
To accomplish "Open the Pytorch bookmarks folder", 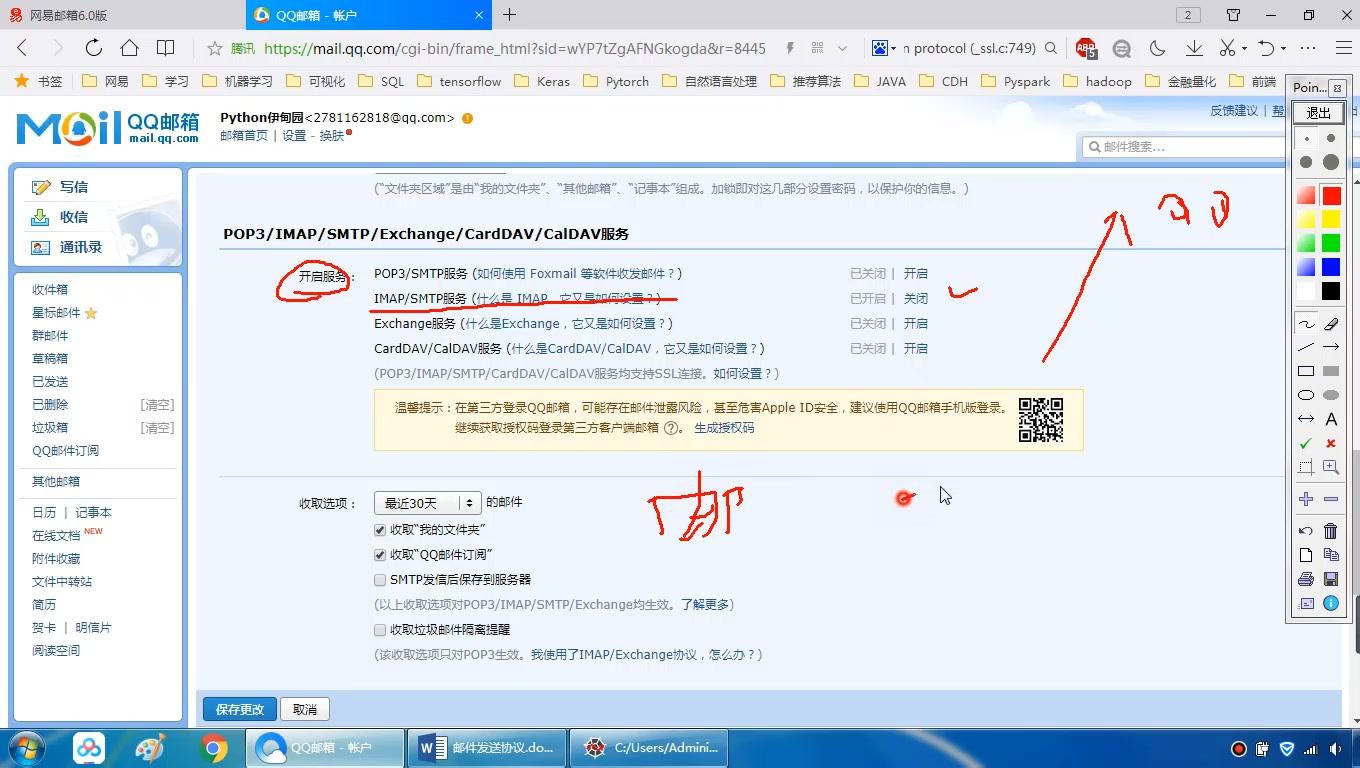I will pyautogui.click(x=616, y=81).
